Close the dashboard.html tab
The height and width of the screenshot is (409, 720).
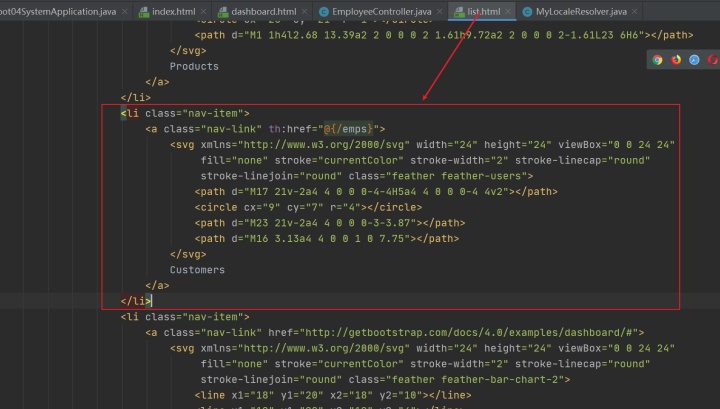point(304,11)
